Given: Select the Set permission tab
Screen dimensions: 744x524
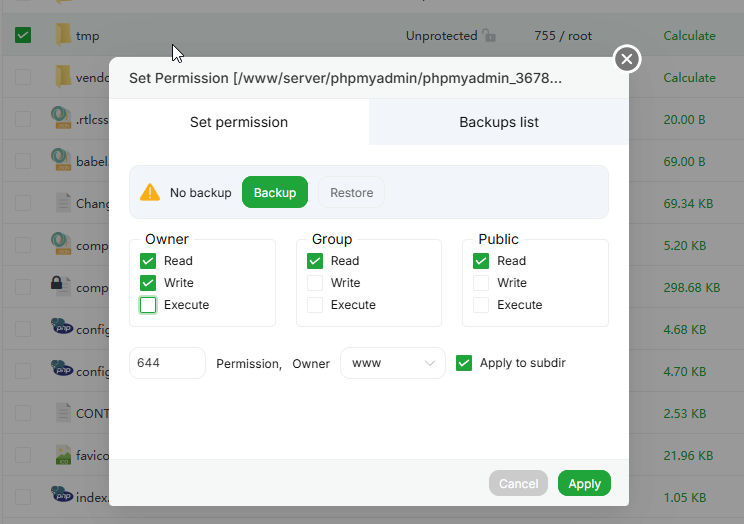Looking at the screenshot, I should 239,122.
